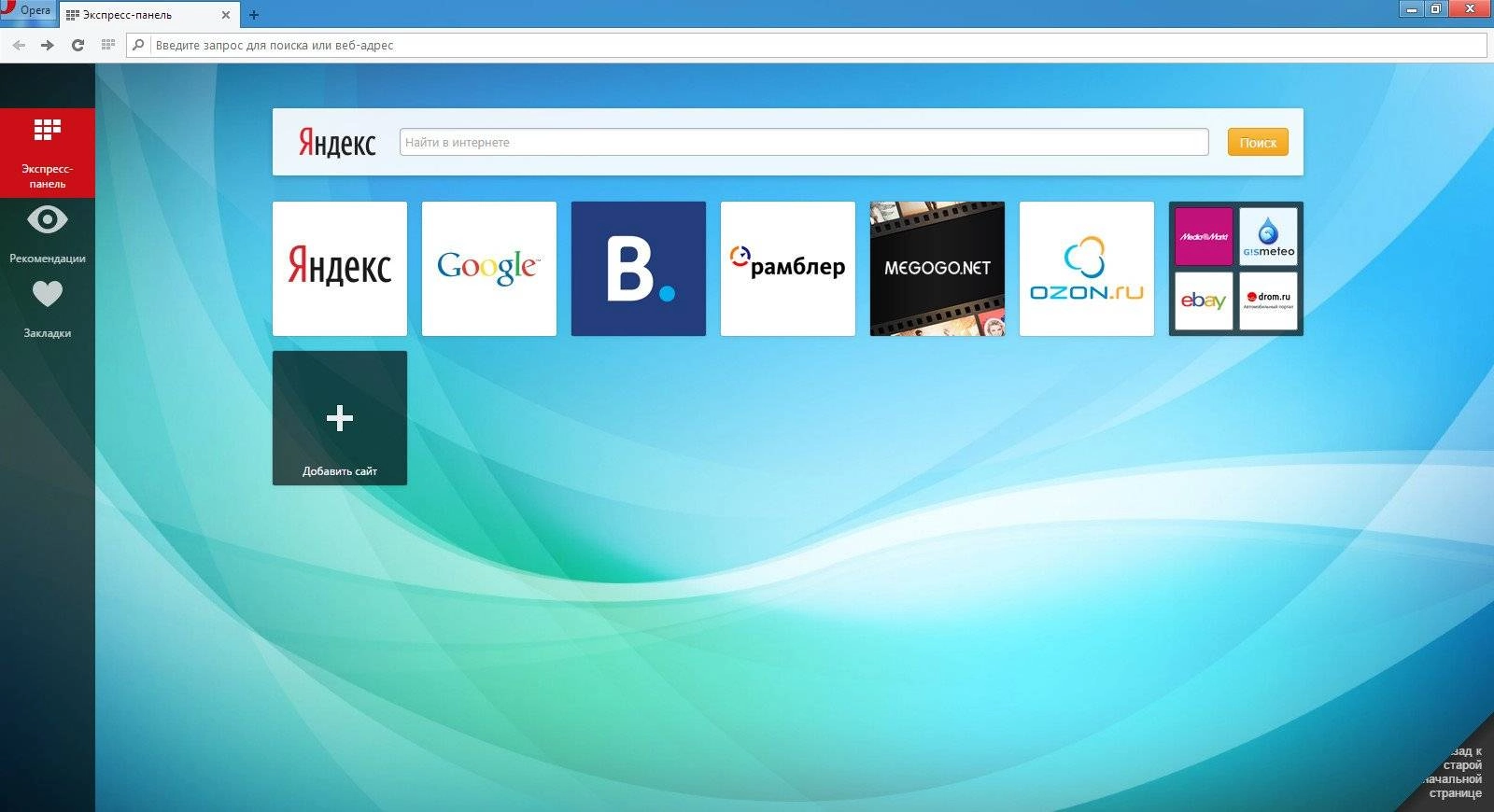This screenshot has height=812, width=1494.
Task: Click the address bar search field
Action: pyautogui.click(x=807, y=45)
